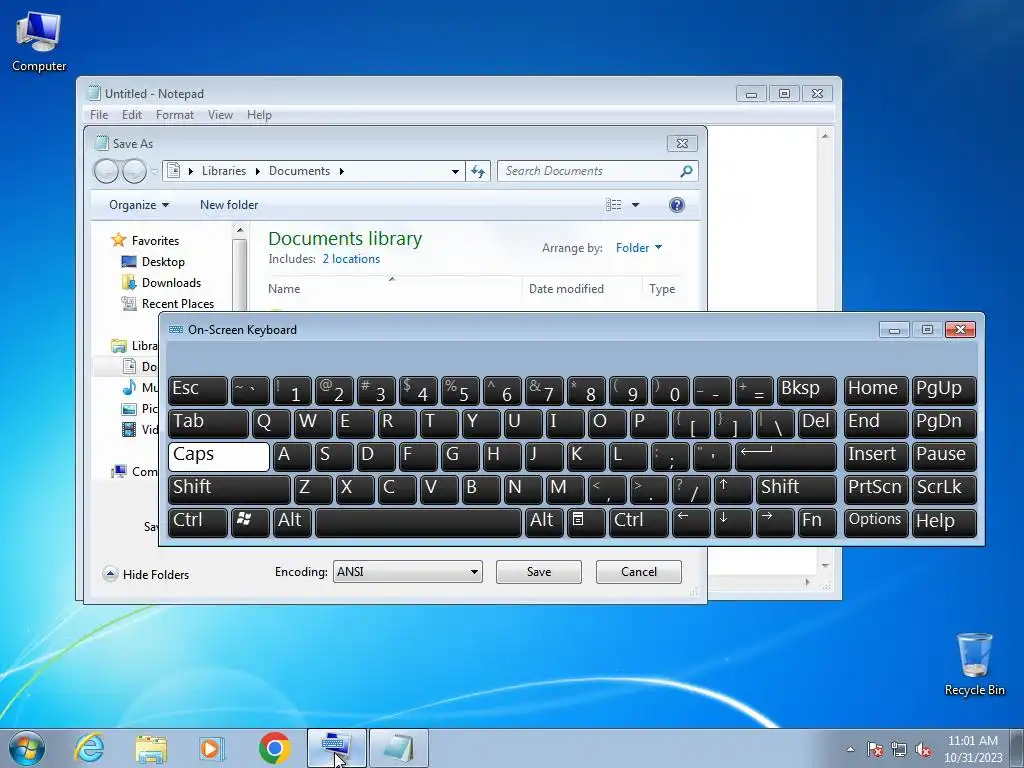Toggle the Fn key
Viewport: 1024px width, 768px height.
[817, 522]
